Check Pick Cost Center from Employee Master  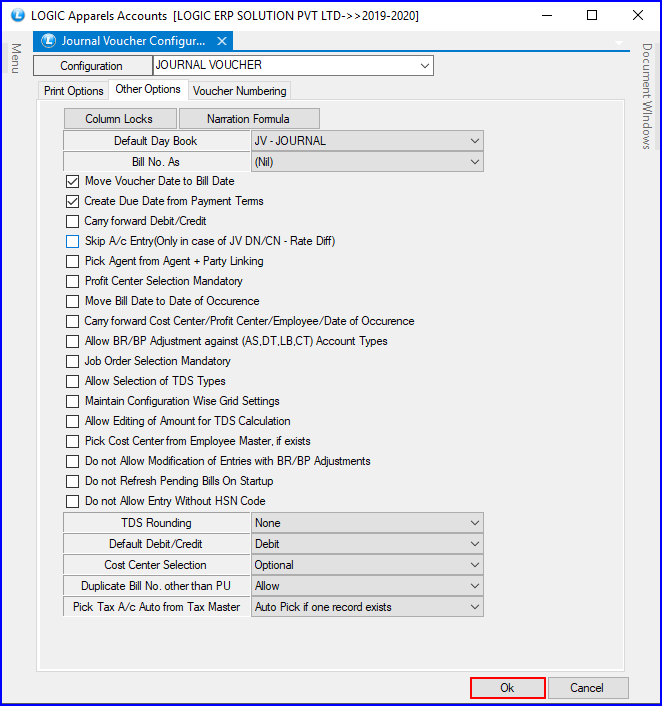(x=72, y=441)
